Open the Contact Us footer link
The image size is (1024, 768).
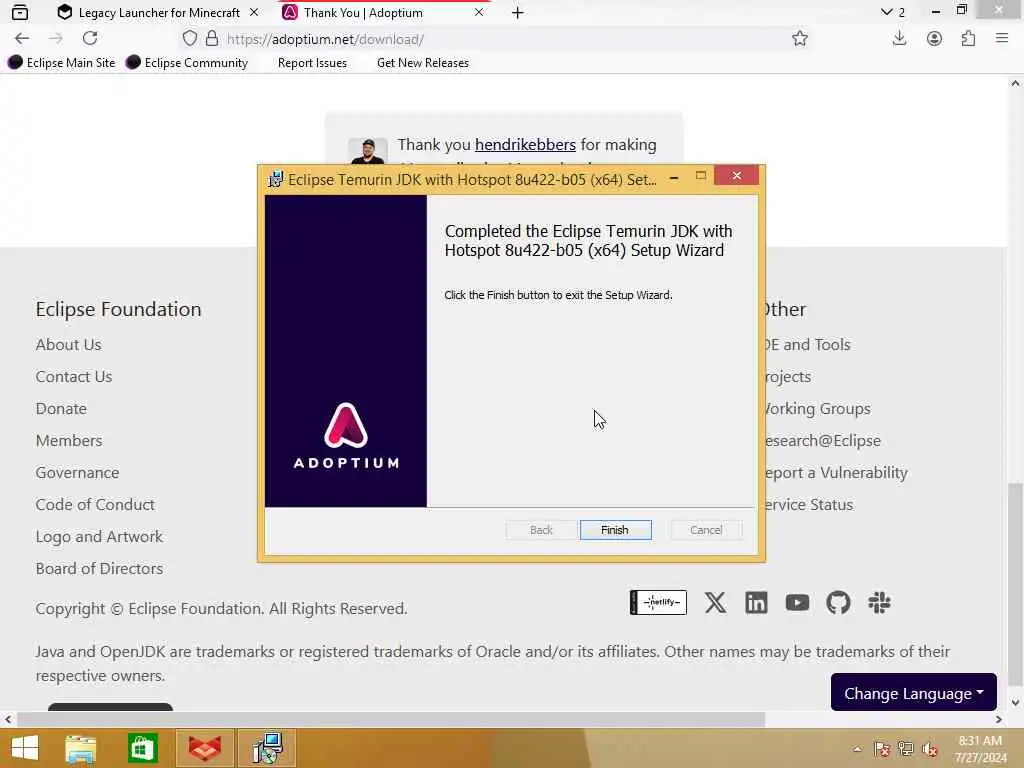tap(74, 376)
